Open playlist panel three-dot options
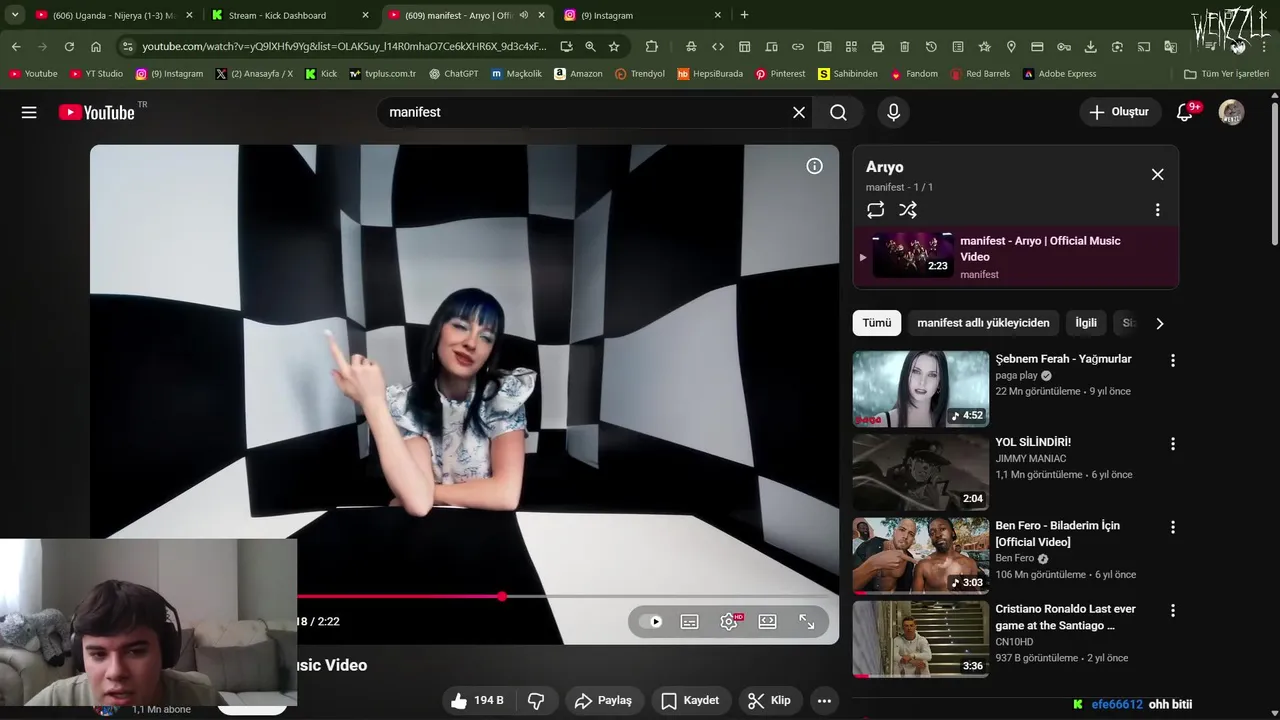Screen dimensions: 1280x720 [x=1157, y=210]
